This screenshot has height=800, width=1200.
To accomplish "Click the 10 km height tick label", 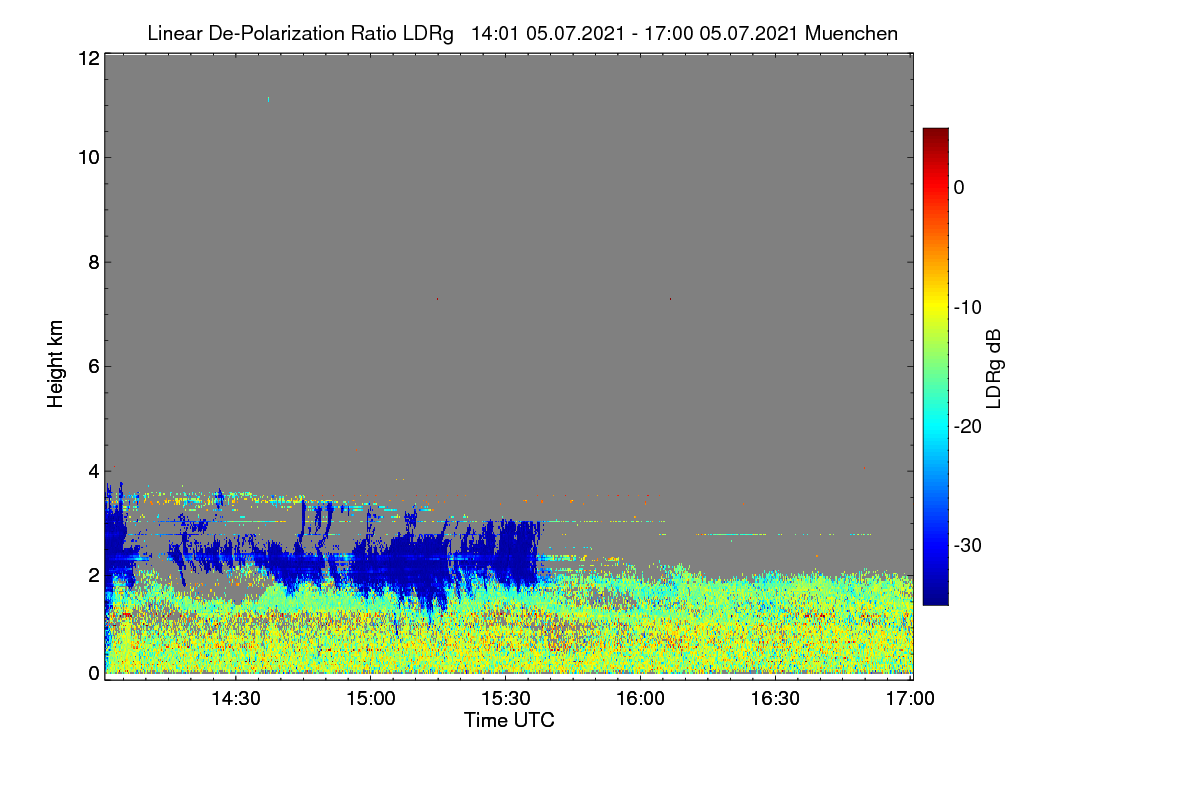I will pos(87,157).
